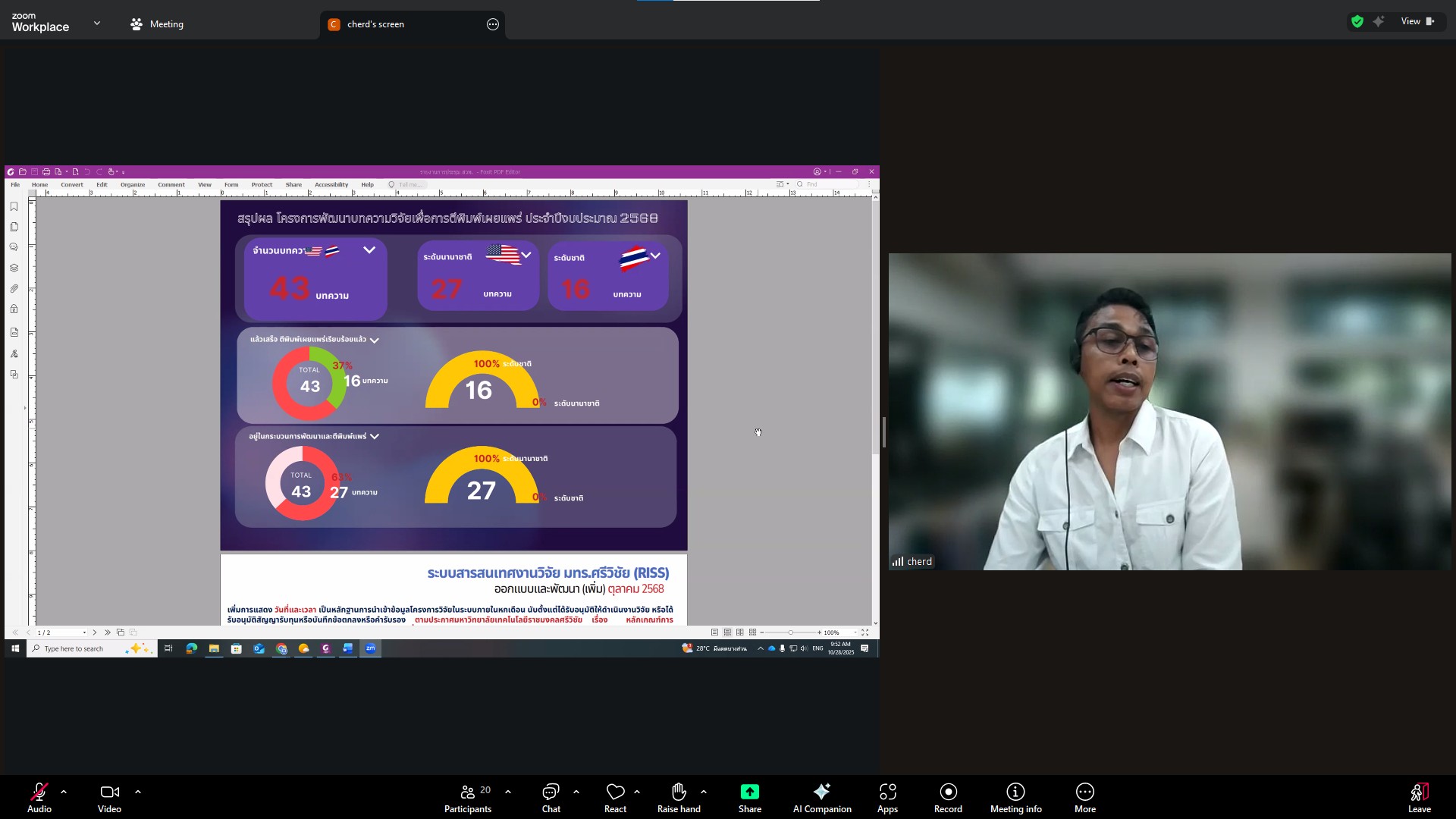Open options on cherd's screen tab

tap(493, 24)
